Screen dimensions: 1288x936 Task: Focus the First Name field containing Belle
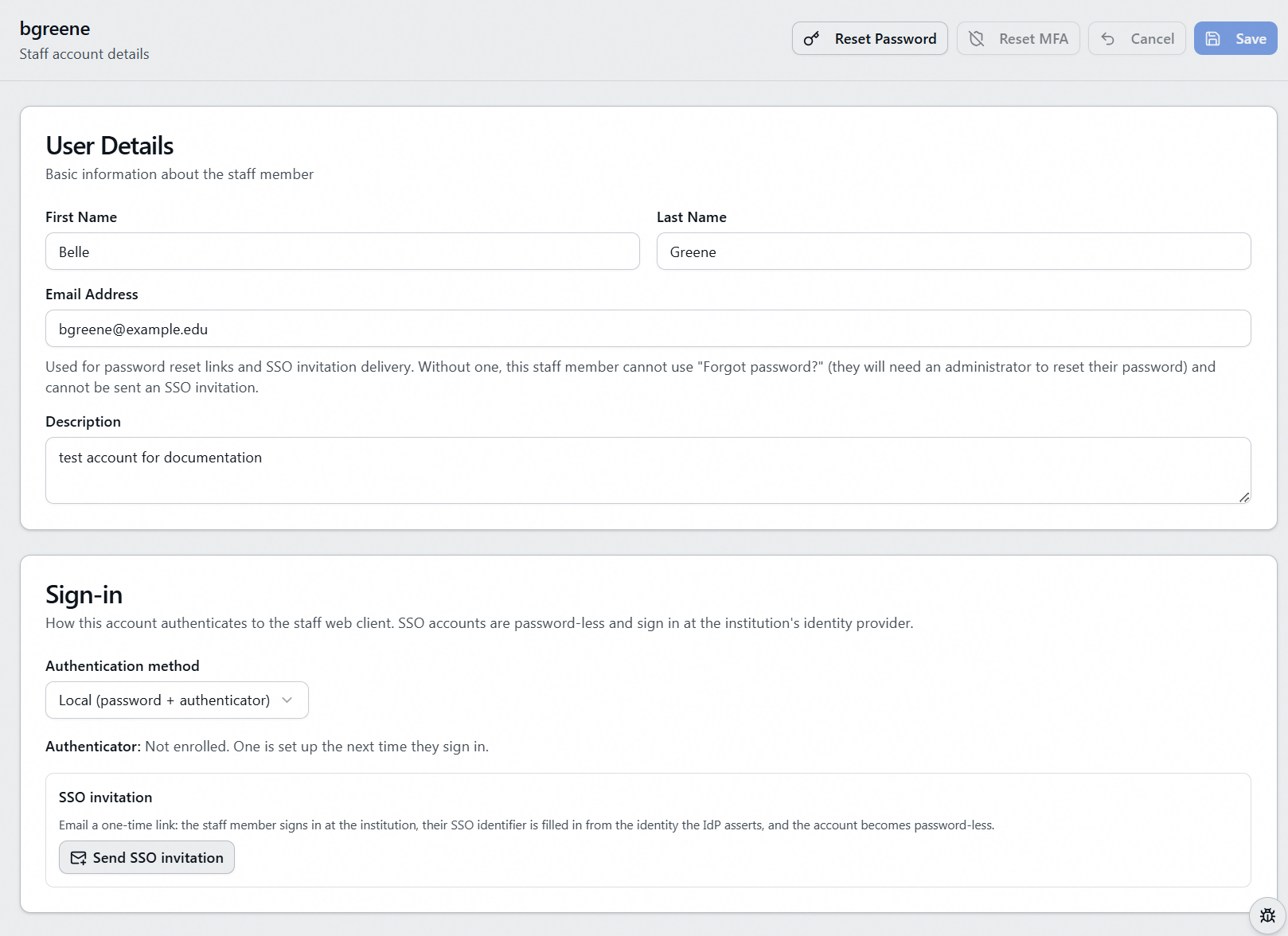pyautogui.click(x=342, y=252)
